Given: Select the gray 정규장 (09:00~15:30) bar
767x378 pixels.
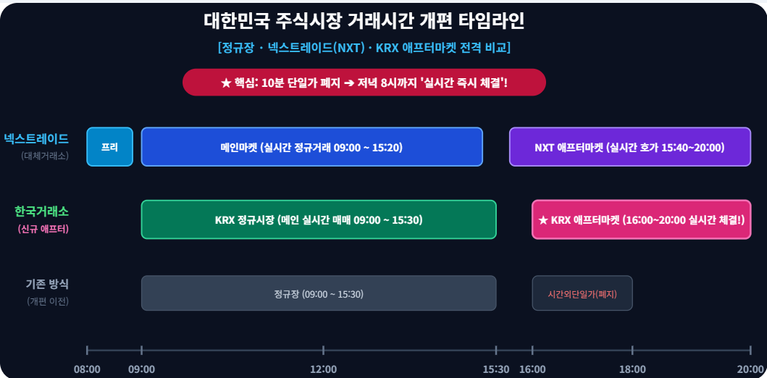Looking at the screenshot, I should 319,293.
